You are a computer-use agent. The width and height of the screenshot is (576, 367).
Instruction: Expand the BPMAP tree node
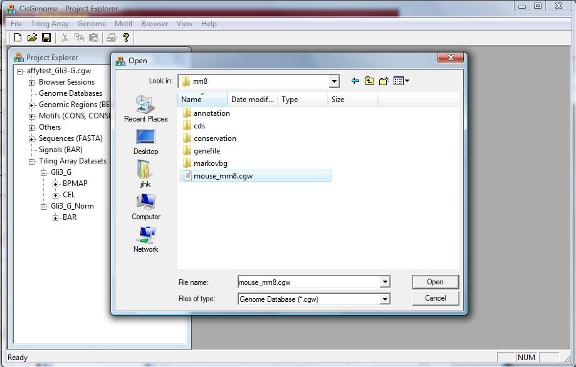point(55,184)
